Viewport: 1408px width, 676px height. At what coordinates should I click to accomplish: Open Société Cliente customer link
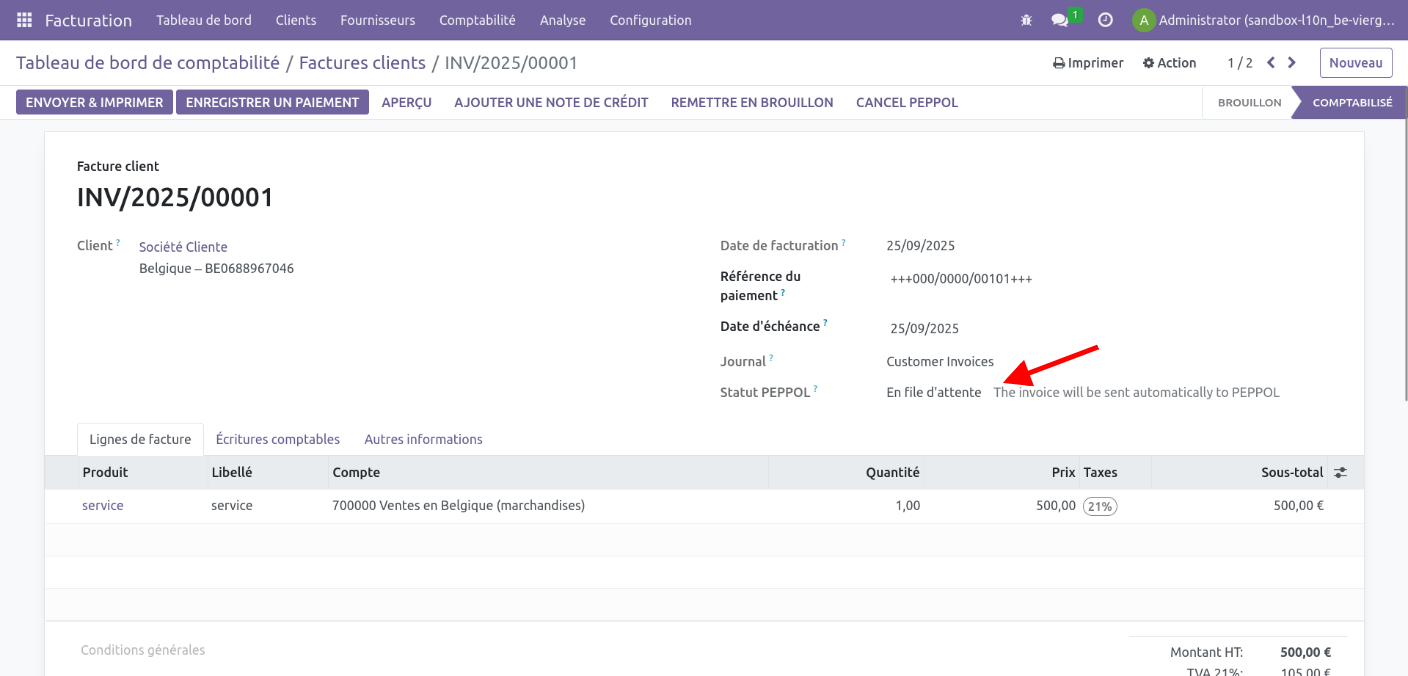pos(183,247)
